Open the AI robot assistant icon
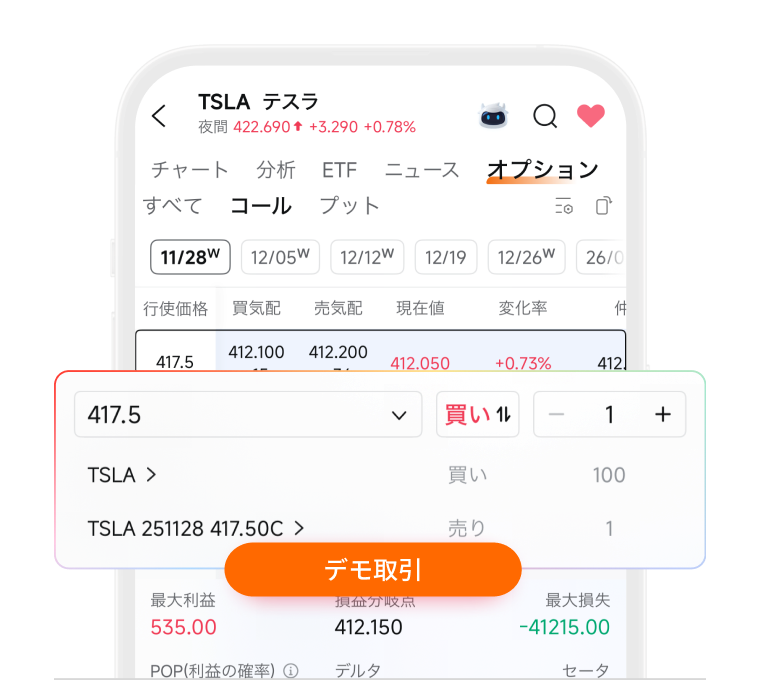 point(493,115)
